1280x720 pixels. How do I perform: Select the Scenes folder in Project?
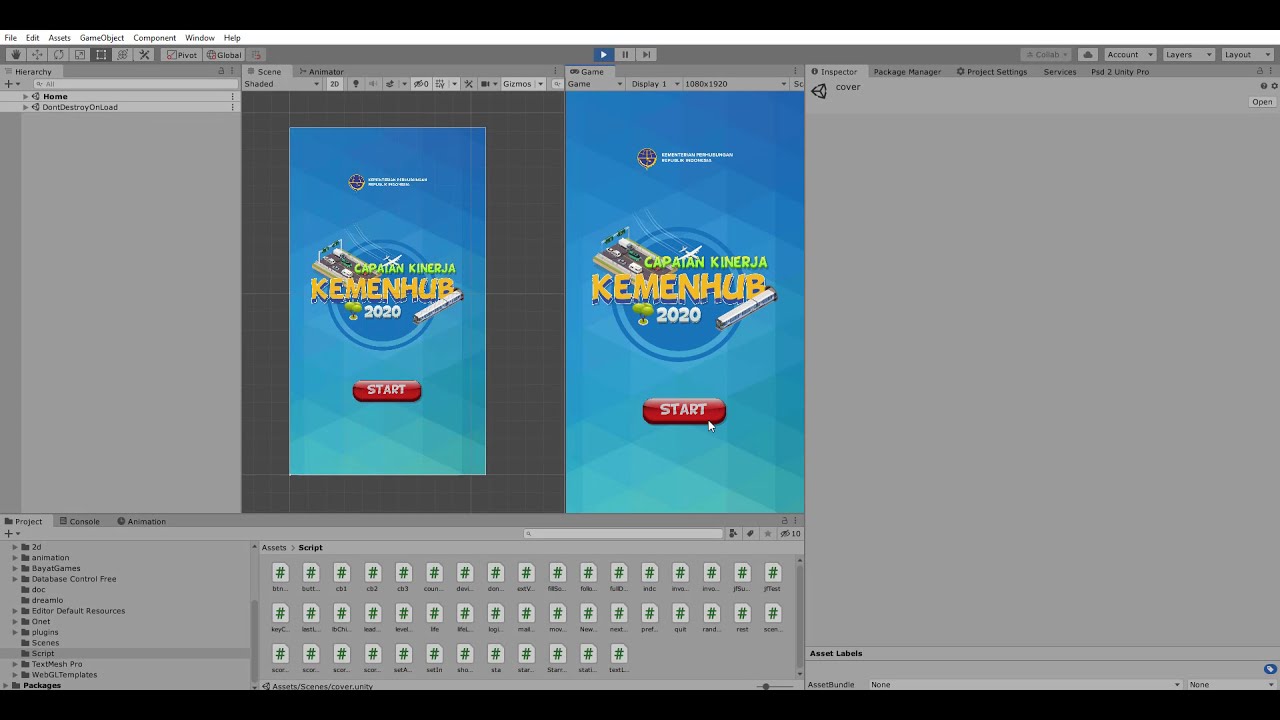pyautogui.click(x=45, y=643)
